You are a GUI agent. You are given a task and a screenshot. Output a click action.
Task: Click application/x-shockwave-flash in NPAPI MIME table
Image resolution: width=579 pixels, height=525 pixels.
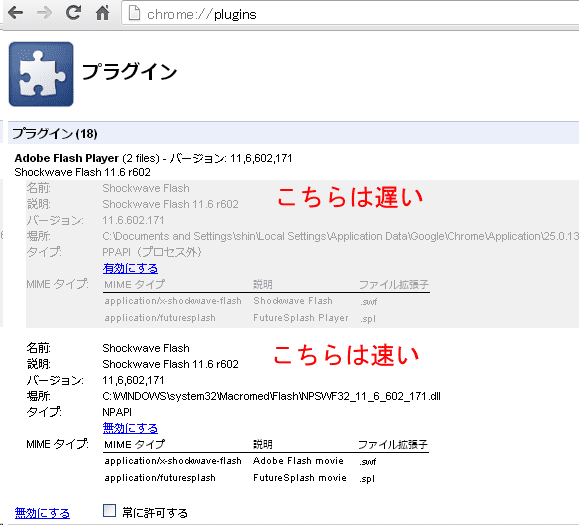click(x=173, y=461)
